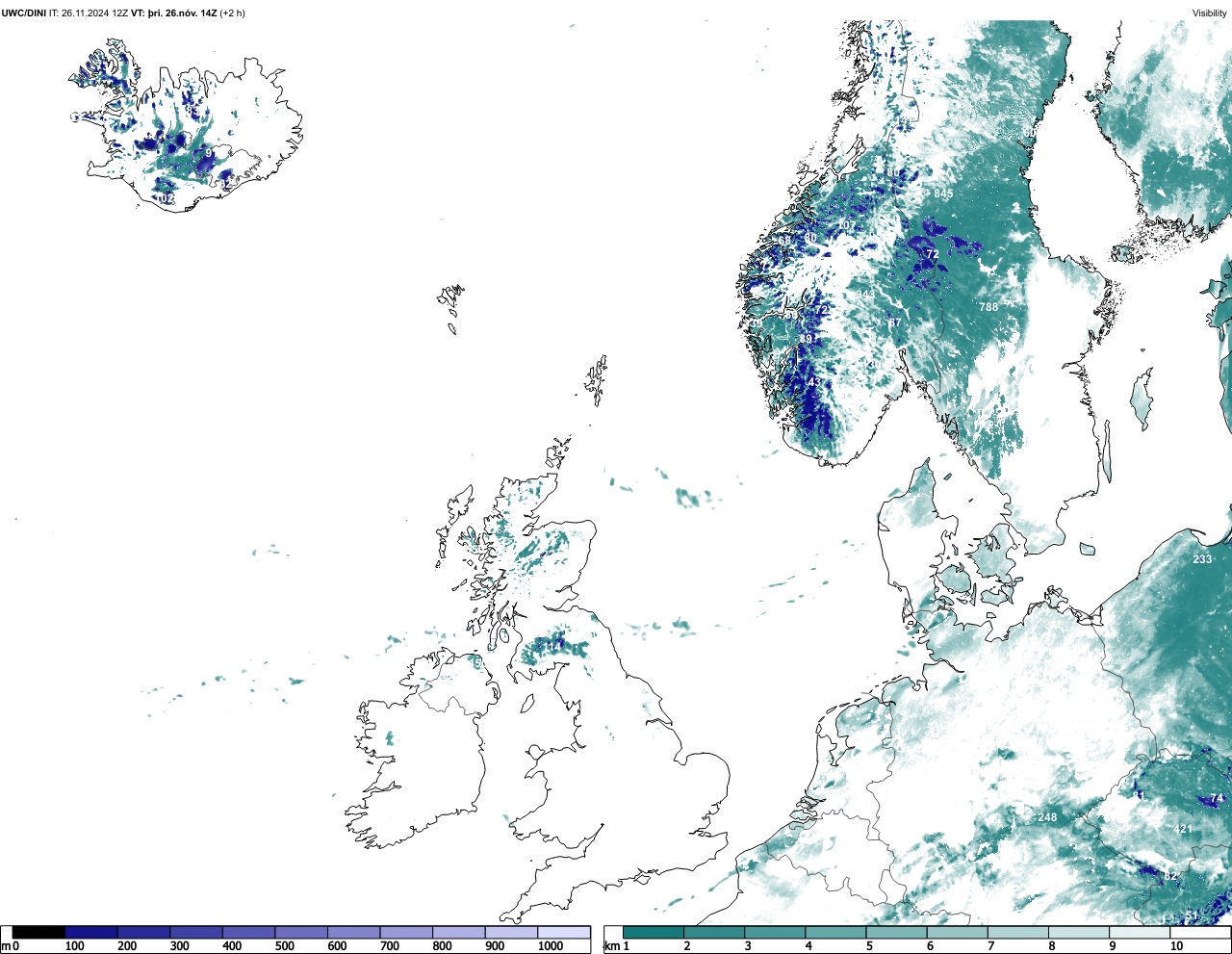The width and height of the screenshot is (1232, 954).
Task: Click the valid time 'þri. 26.nóv. 14Z'
Action: [184, 13]
